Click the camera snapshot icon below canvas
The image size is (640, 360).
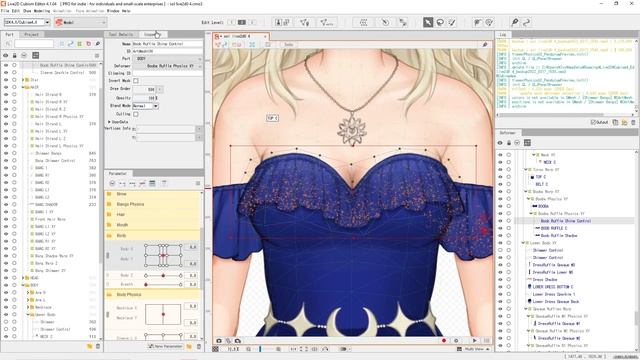click(219, 340)
